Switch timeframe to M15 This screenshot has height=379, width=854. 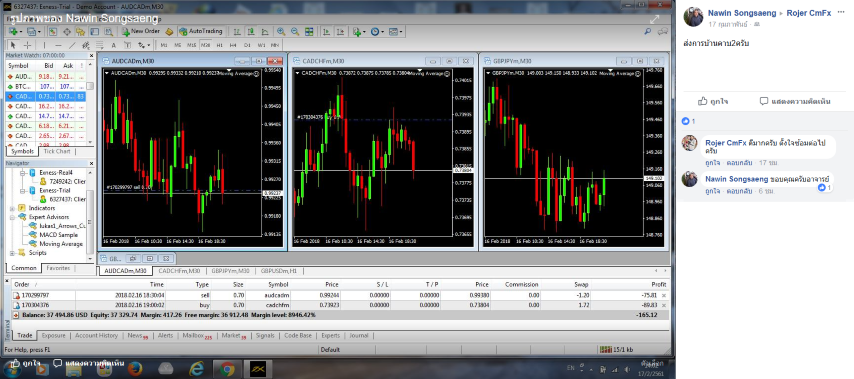click(191, 45)
